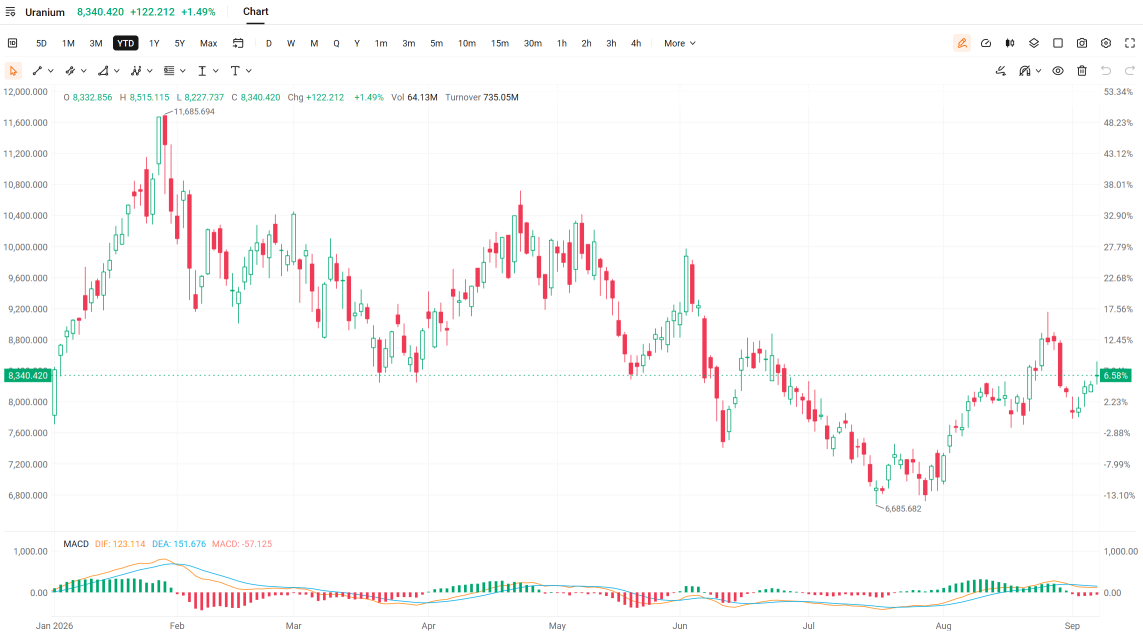Delete drawings with the trash icon
This screenshot has width=1143, height=634.
(1082, 71)
